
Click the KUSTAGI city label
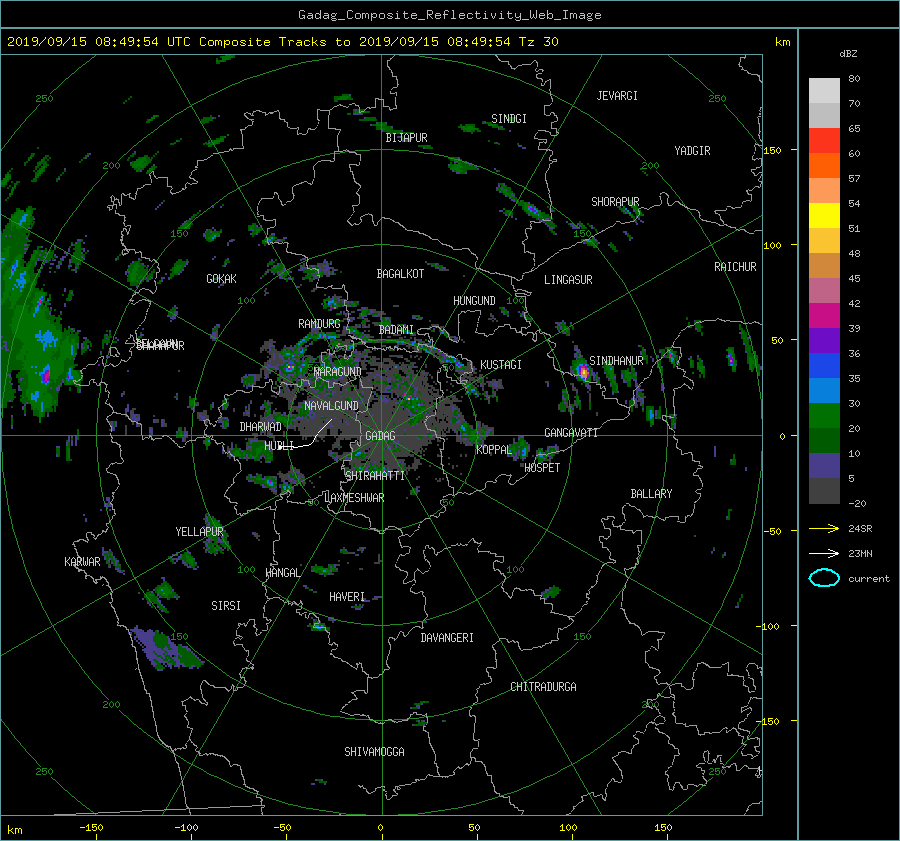[x=501, y=365]
